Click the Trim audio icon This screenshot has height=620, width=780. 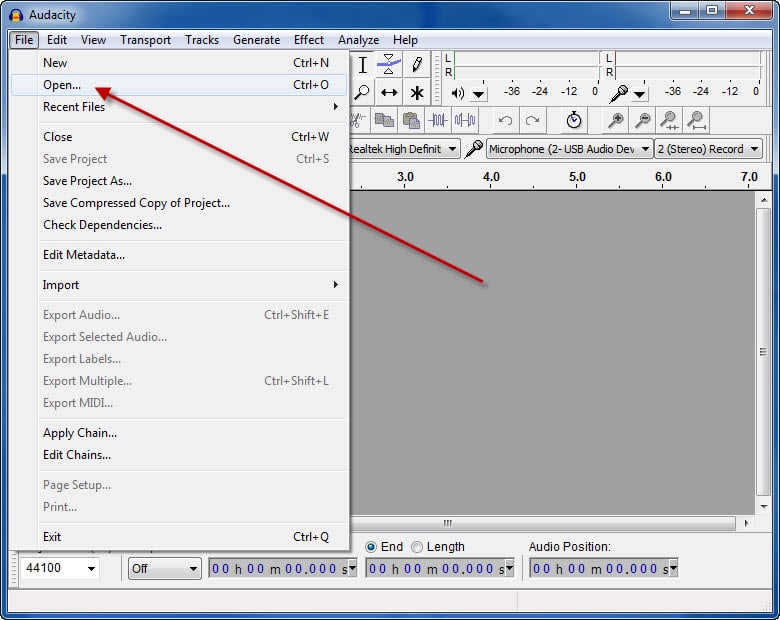point(438,120)
